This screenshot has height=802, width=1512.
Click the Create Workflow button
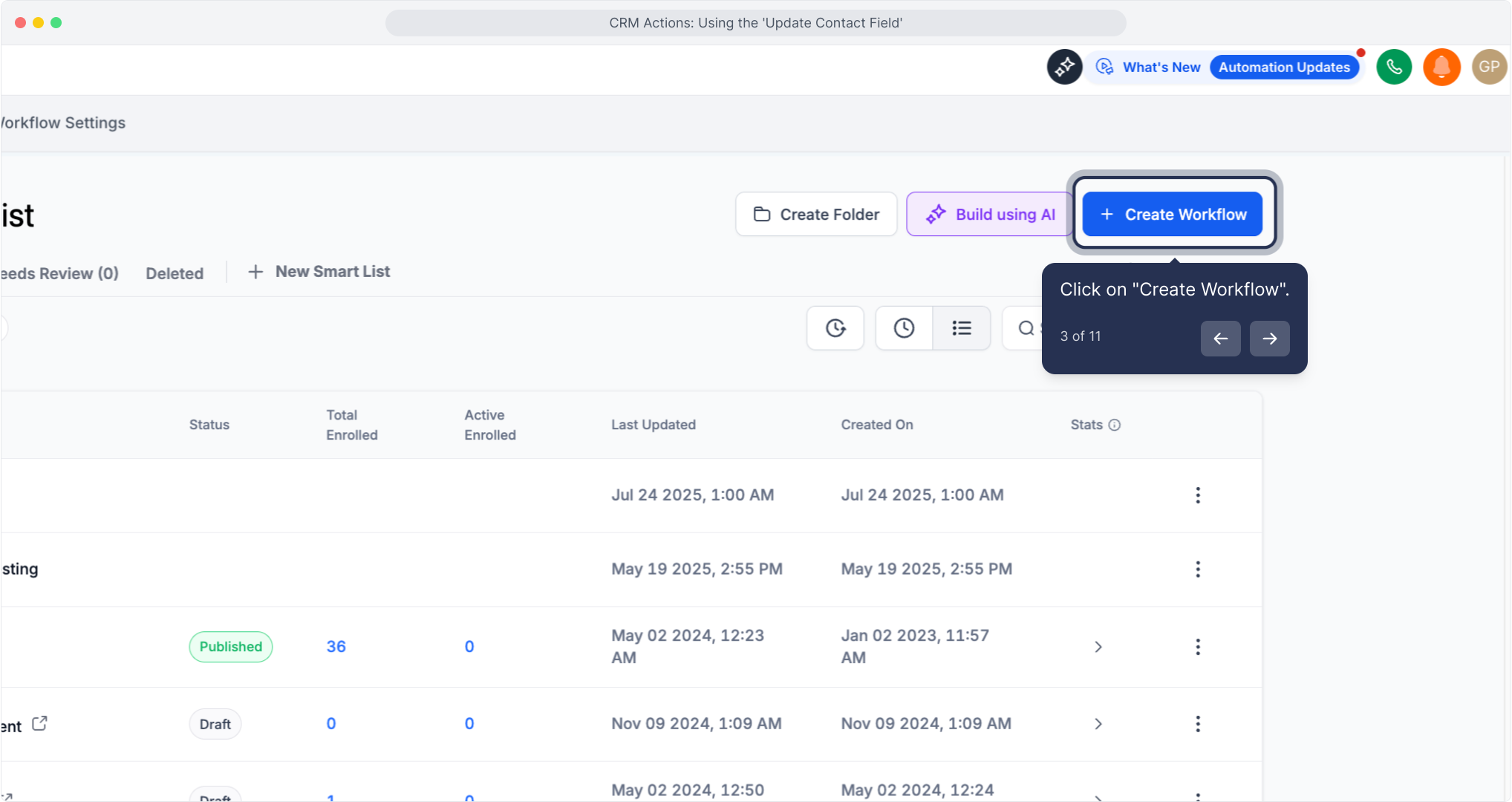click(1173, 214)
